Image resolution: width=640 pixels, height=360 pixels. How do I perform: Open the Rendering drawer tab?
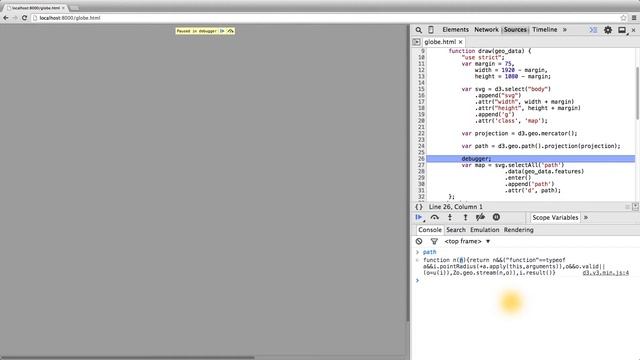click(518, 230)
